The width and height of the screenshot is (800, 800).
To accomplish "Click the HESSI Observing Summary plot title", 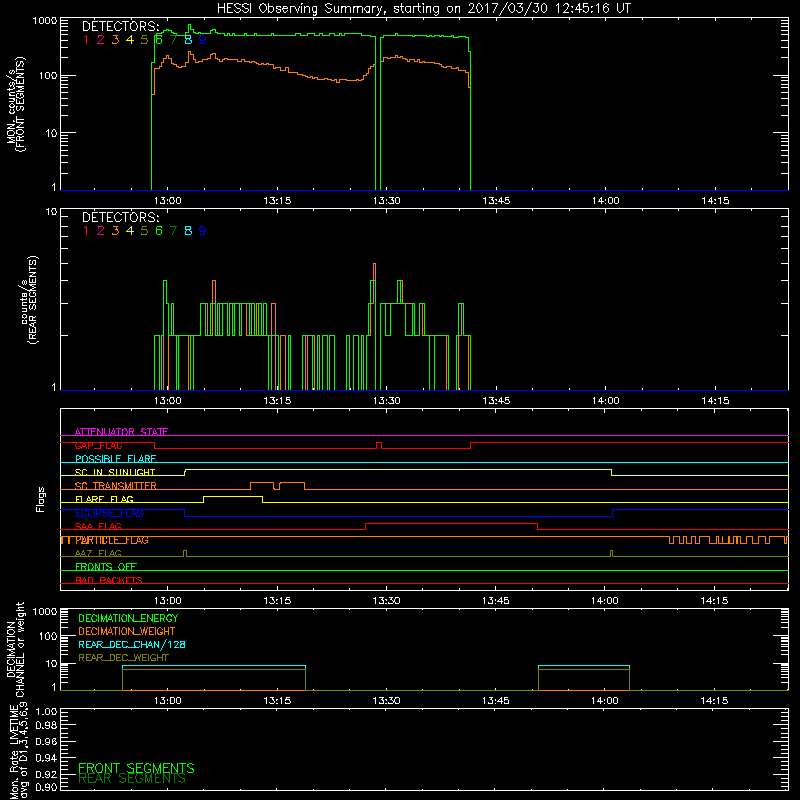I will (424, 9).
